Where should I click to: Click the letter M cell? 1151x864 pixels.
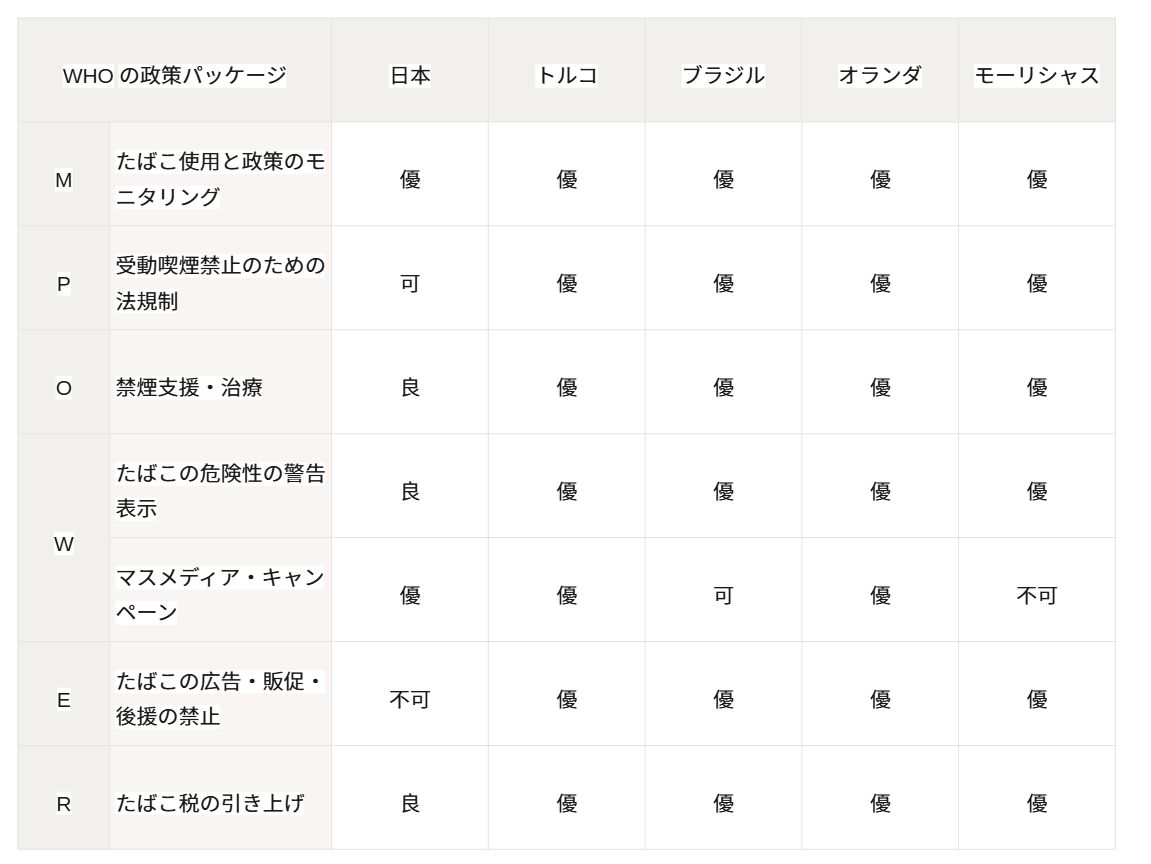tap(64, 181)
